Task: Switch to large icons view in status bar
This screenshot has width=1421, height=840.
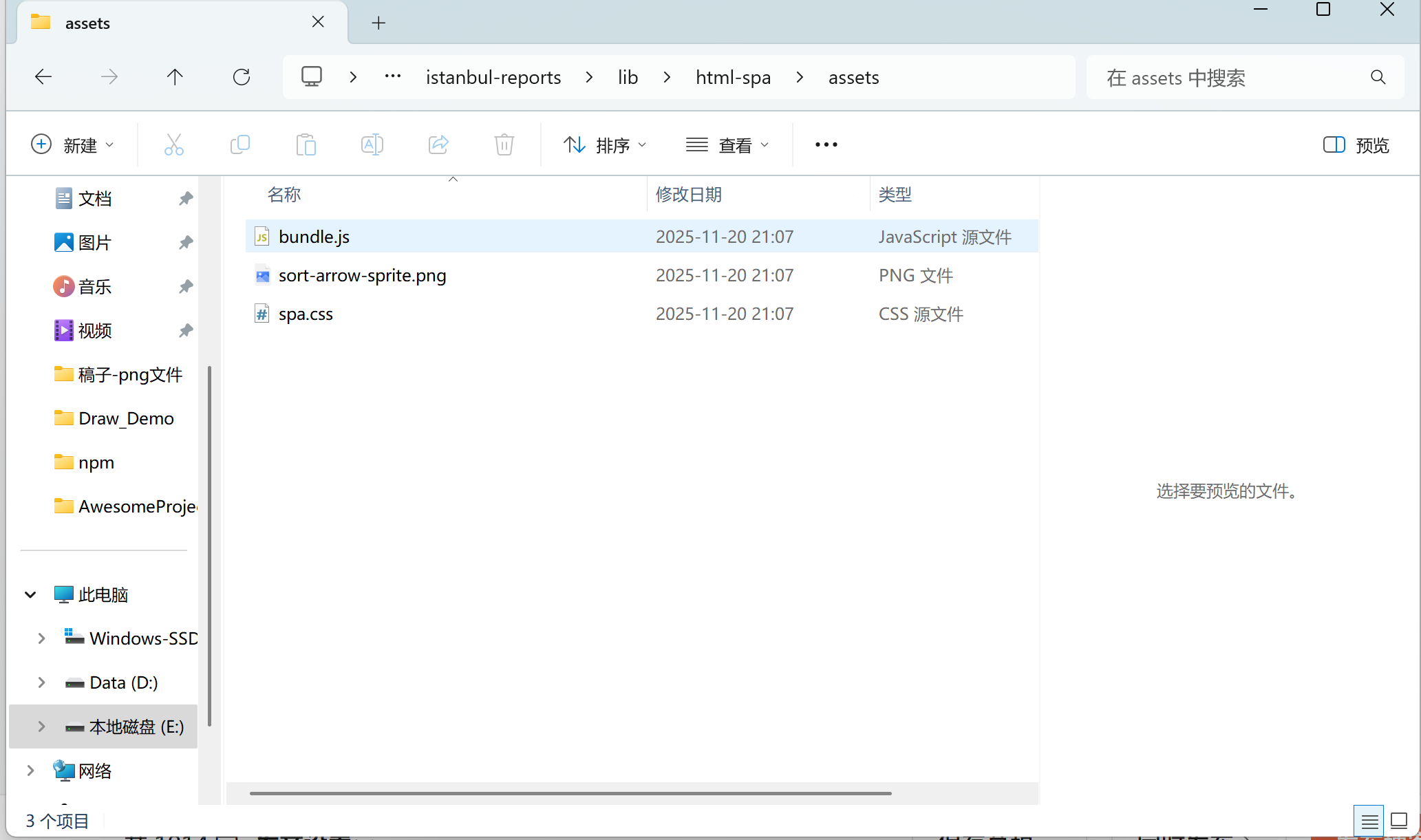Action: tap(1398, 821)
